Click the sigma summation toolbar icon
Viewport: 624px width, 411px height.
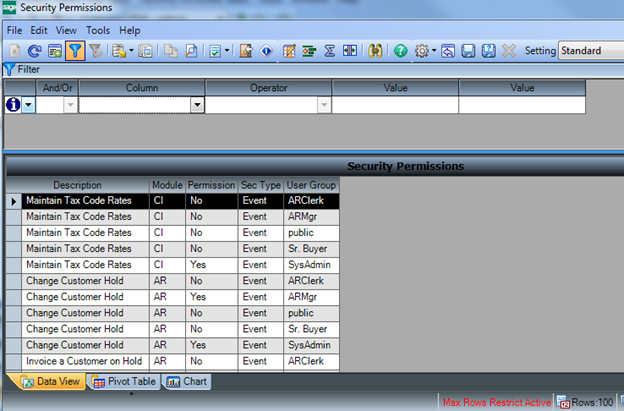point(329,50)
